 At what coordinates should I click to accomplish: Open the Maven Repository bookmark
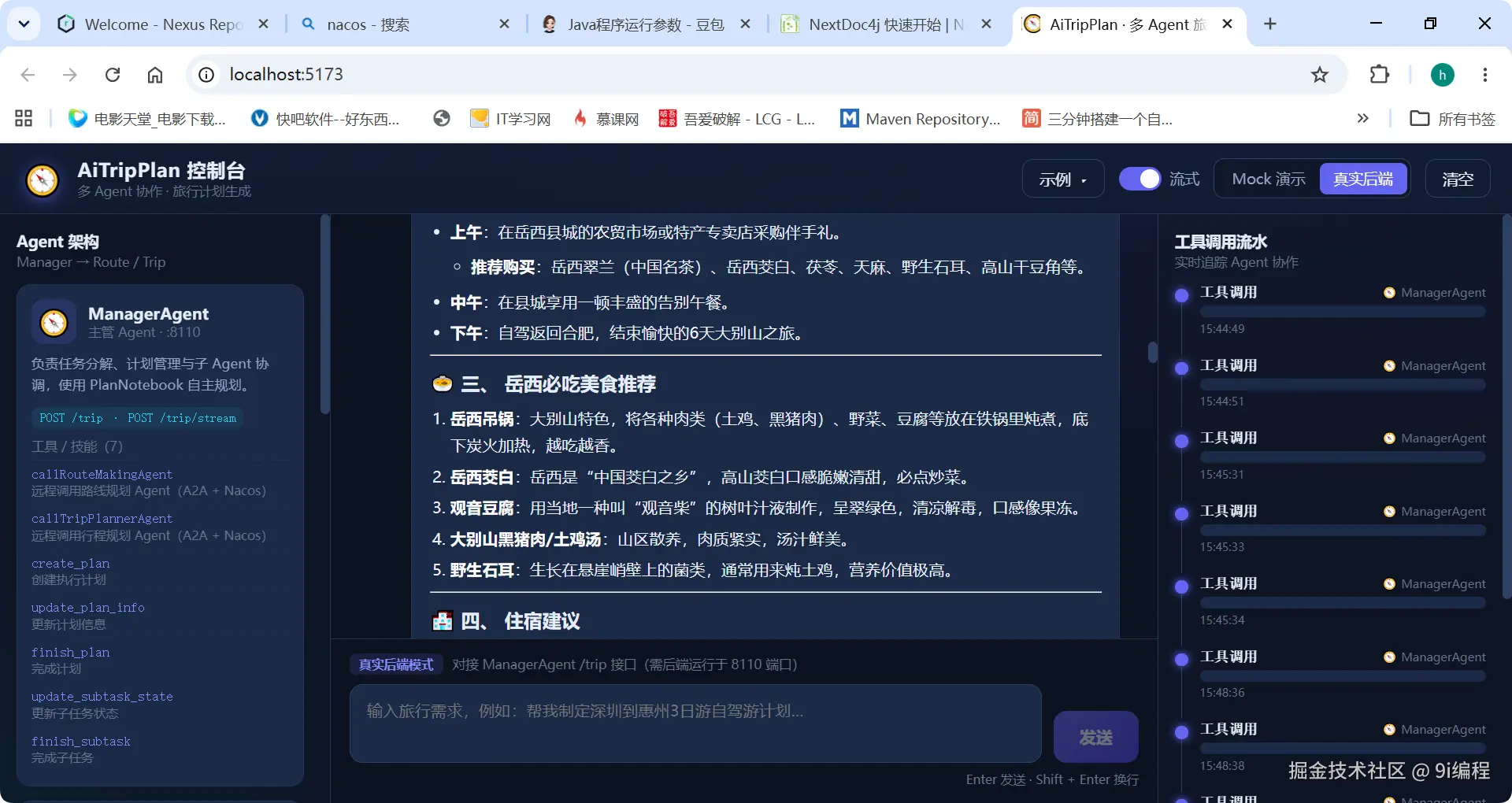(x=921, y=119)
